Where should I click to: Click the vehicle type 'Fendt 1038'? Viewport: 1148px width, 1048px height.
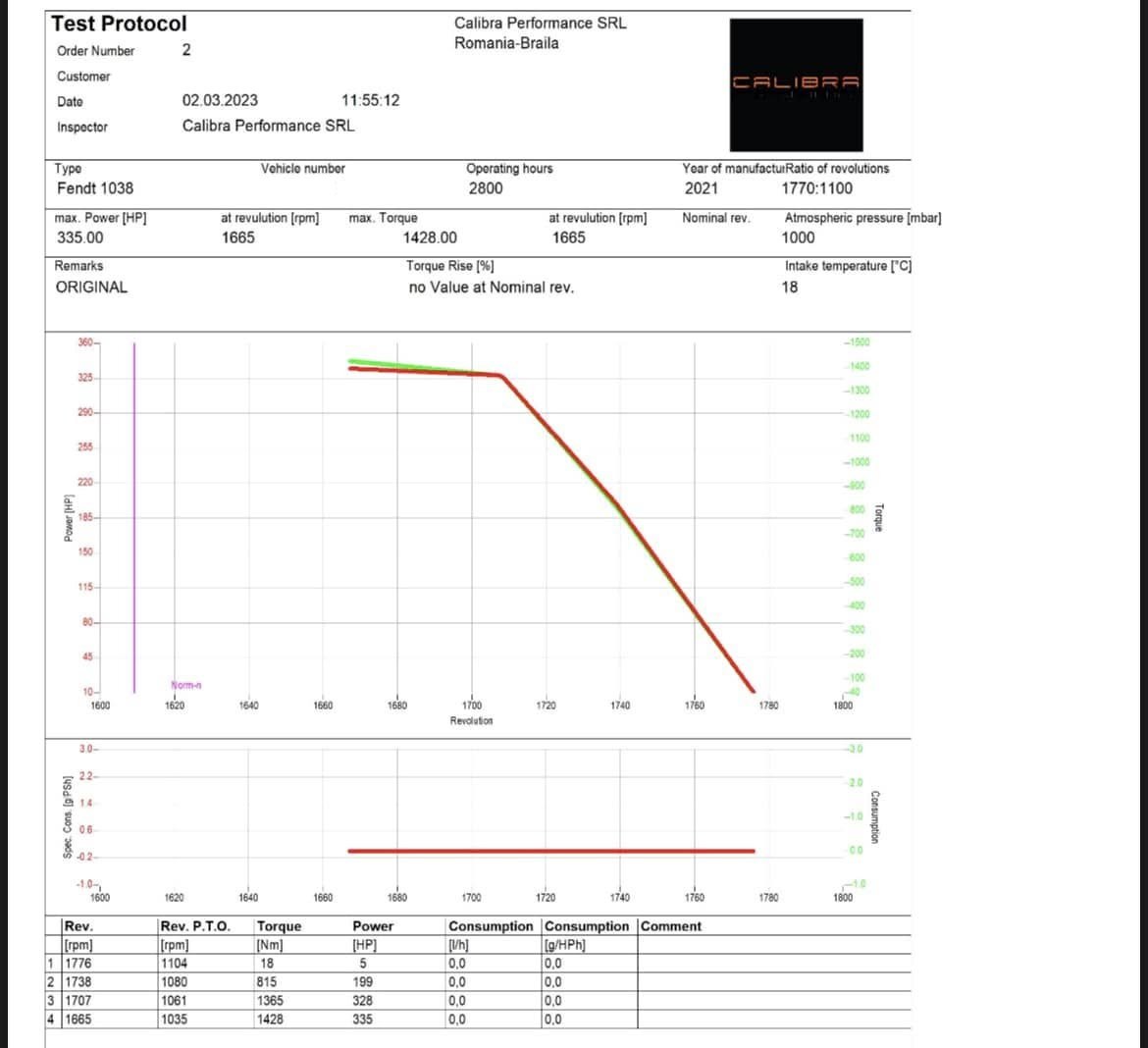pyautogui.click(x=95, y=188)
